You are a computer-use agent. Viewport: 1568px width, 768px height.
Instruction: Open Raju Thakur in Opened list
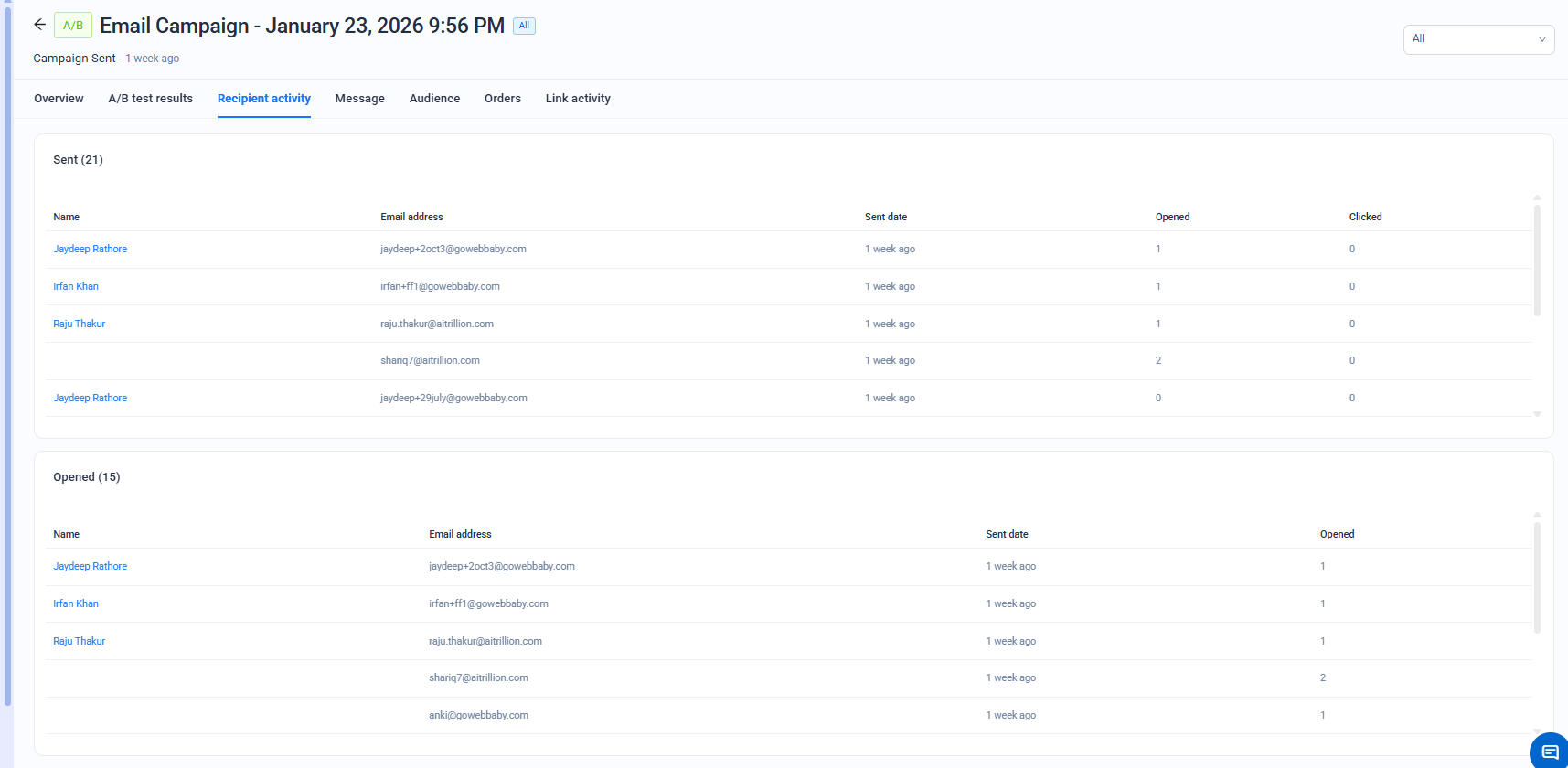click(79, 641)
